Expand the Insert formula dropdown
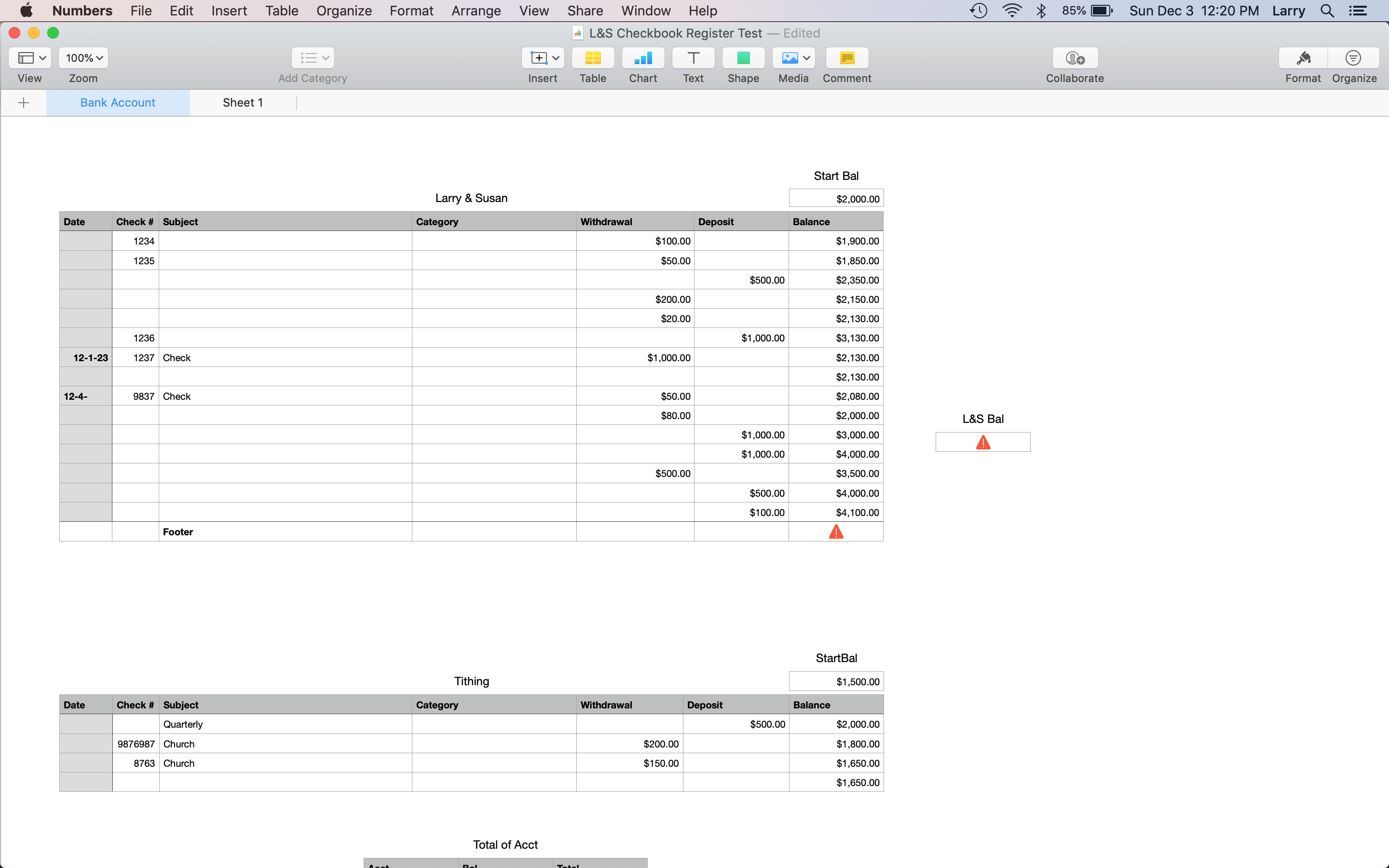Image resolution: width=1389 pixels, height=868 pixels. click(x=543, y=58)
